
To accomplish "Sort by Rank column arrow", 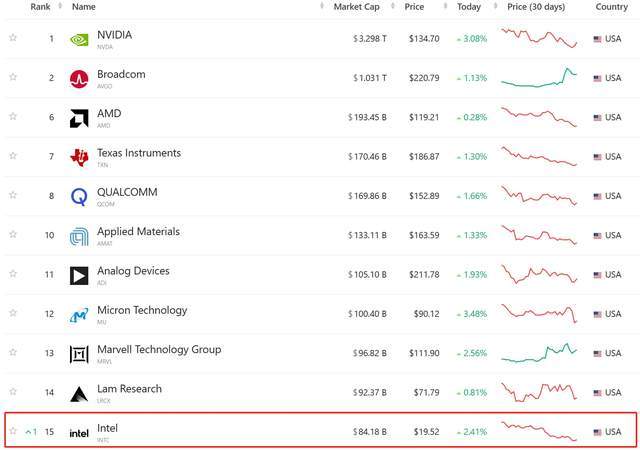I will tap(60, 6).
